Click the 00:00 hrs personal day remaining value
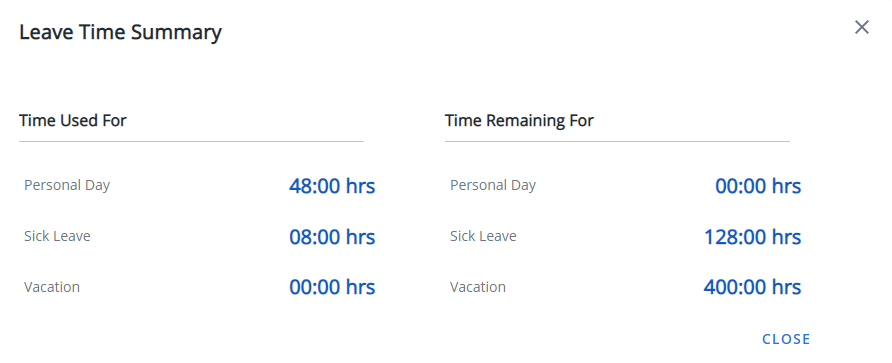The image size is (892, 363). 758,186
